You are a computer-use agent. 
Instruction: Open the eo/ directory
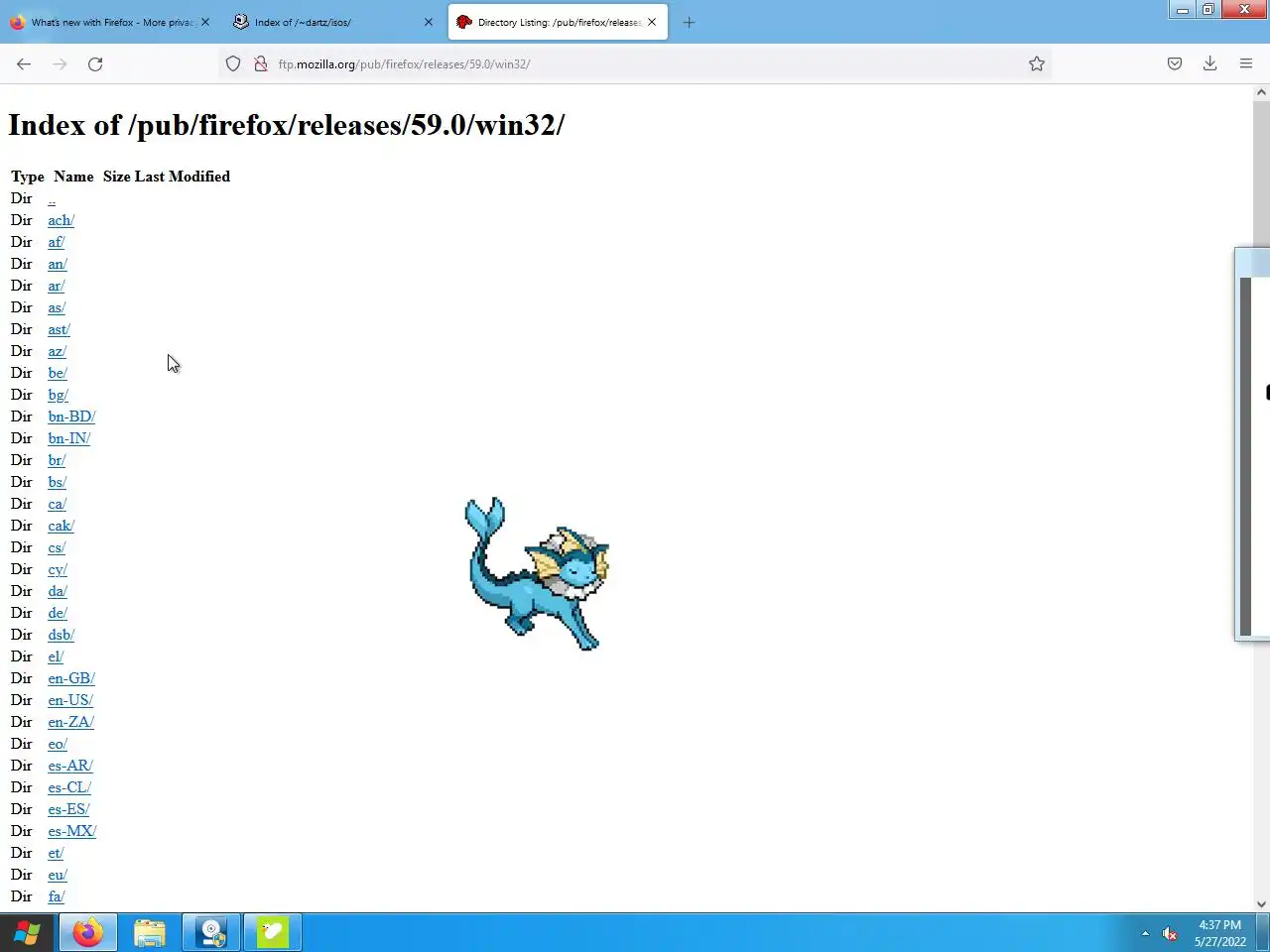58,744
